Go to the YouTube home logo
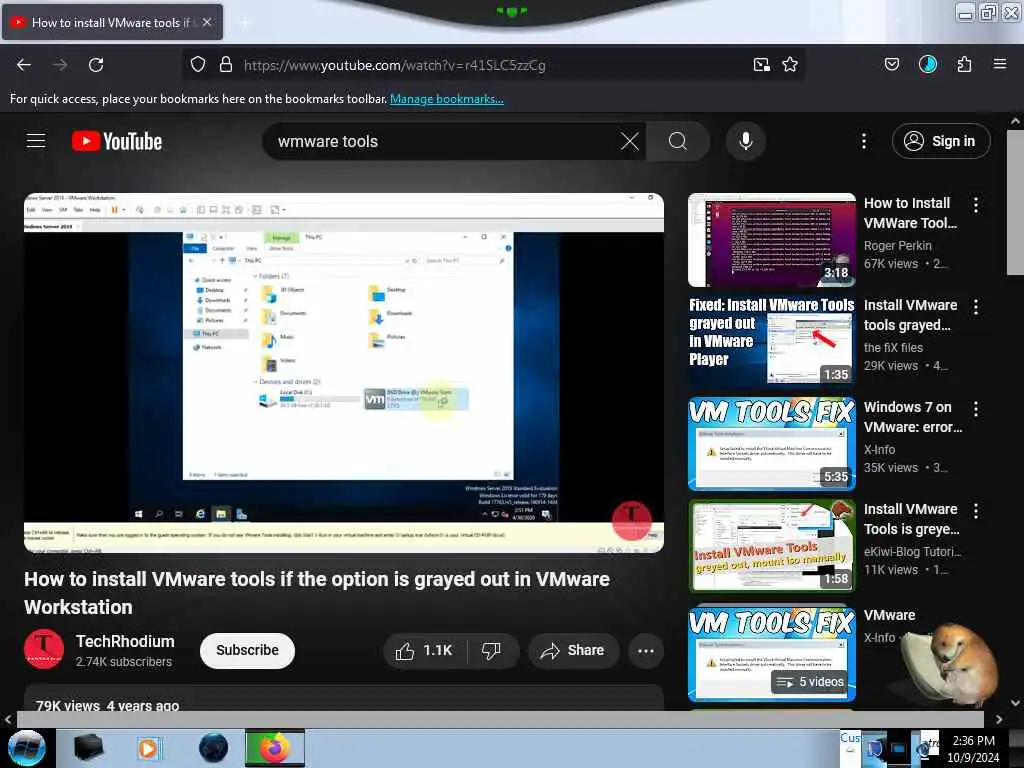 pos(117,141)
